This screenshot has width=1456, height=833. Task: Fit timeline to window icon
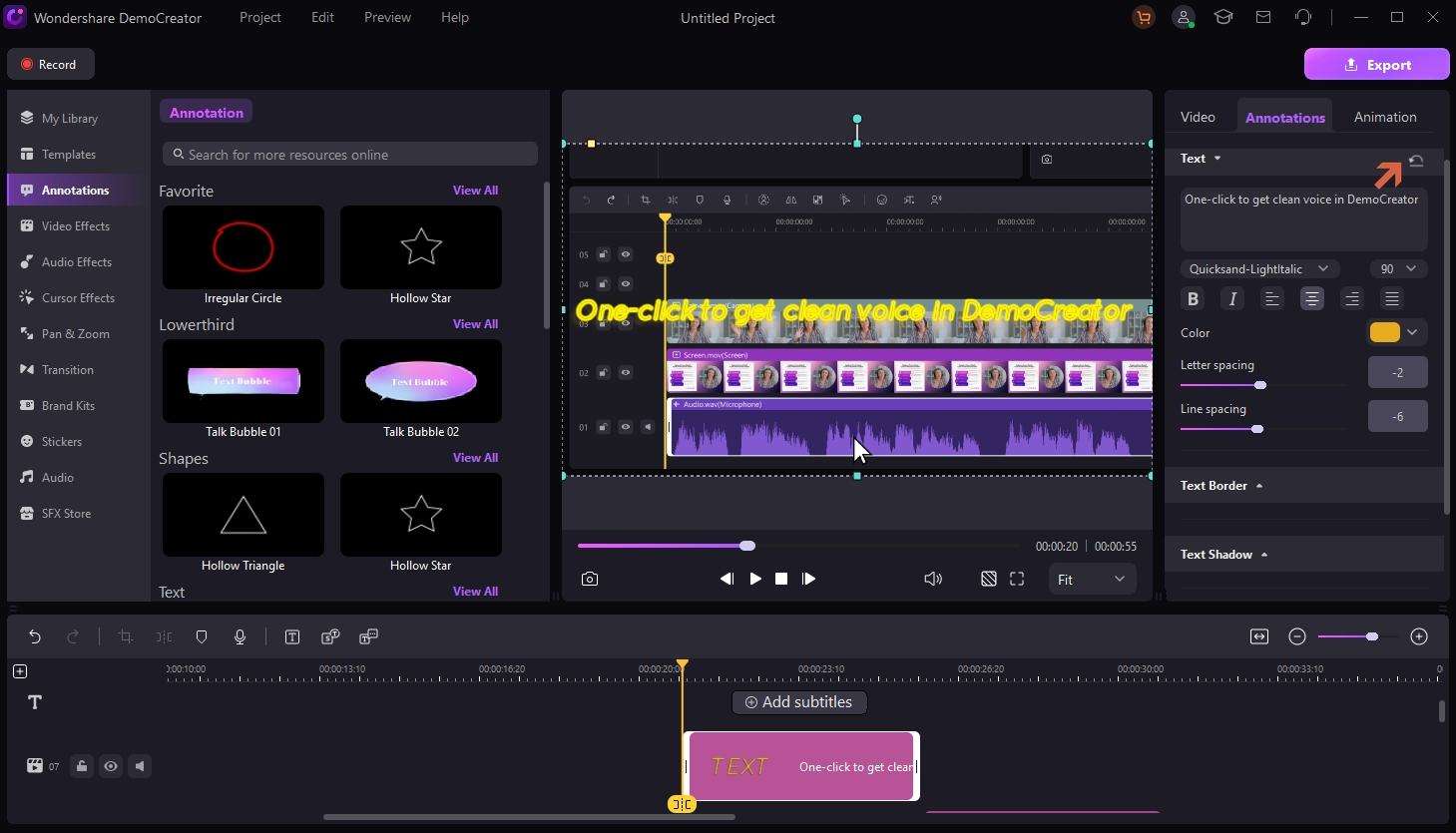1259,636
